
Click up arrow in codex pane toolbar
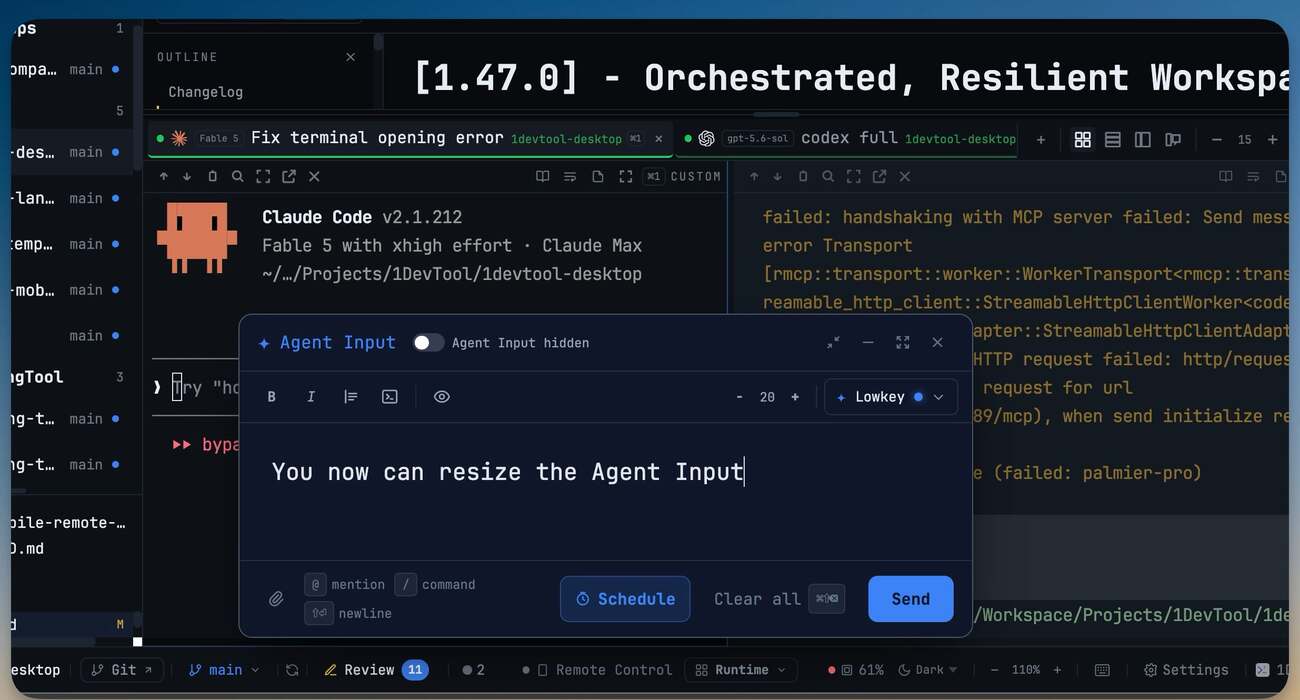[754, 176]
